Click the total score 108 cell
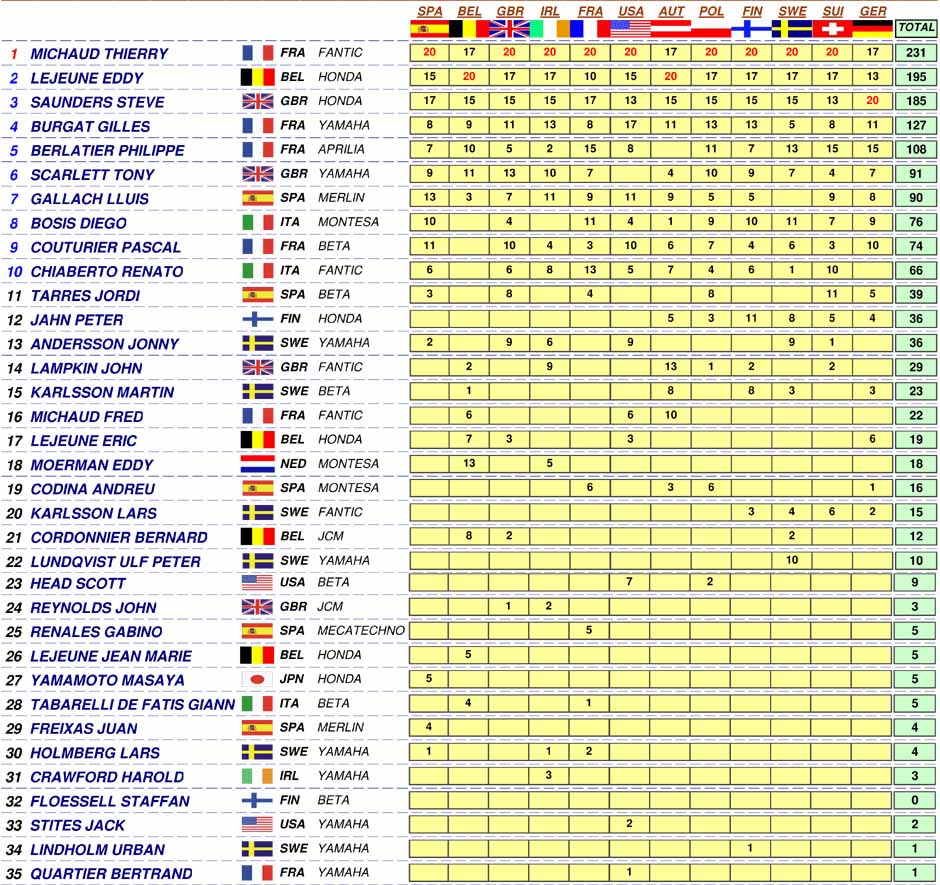 coord(916,149)
